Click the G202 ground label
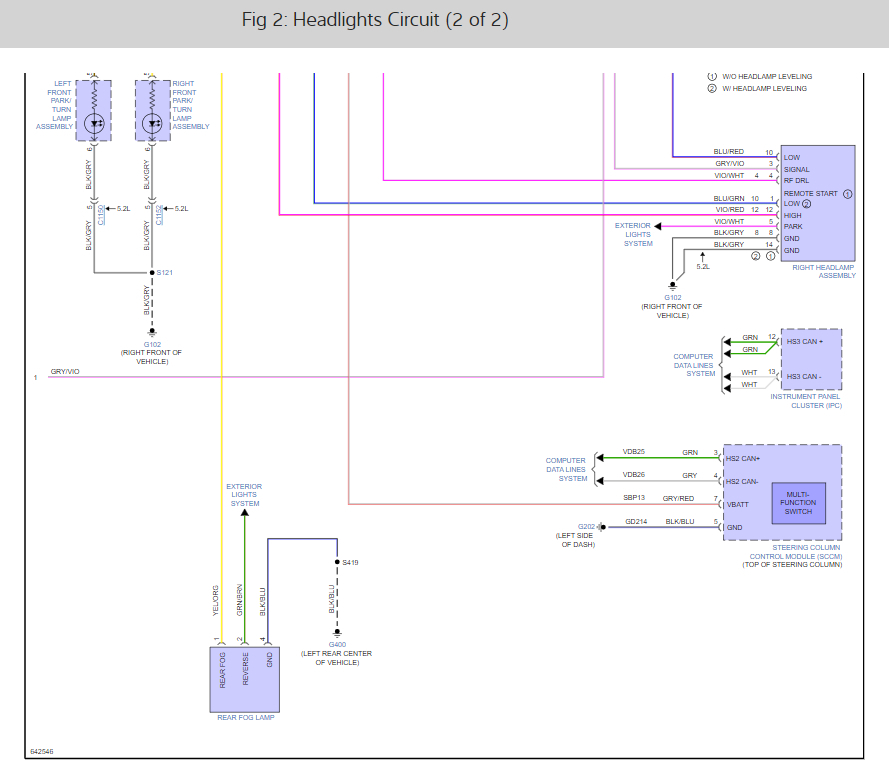889x780 pixels. [586, 527]
